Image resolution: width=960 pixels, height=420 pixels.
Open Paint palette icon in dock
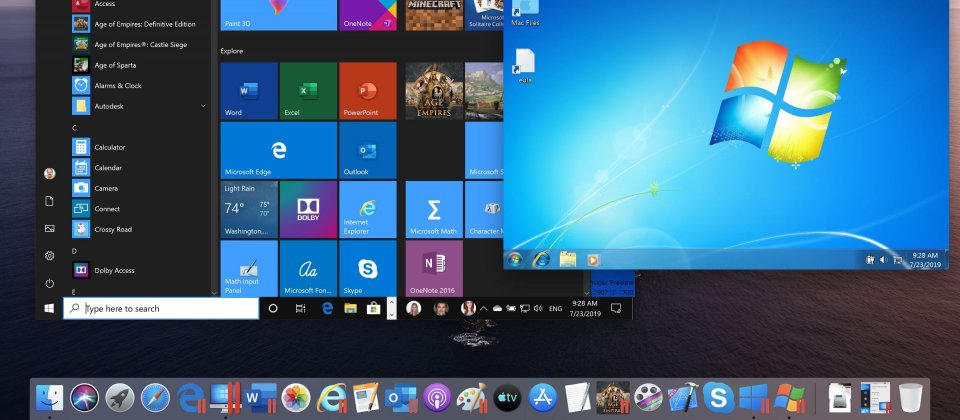(x=472, y=398)
